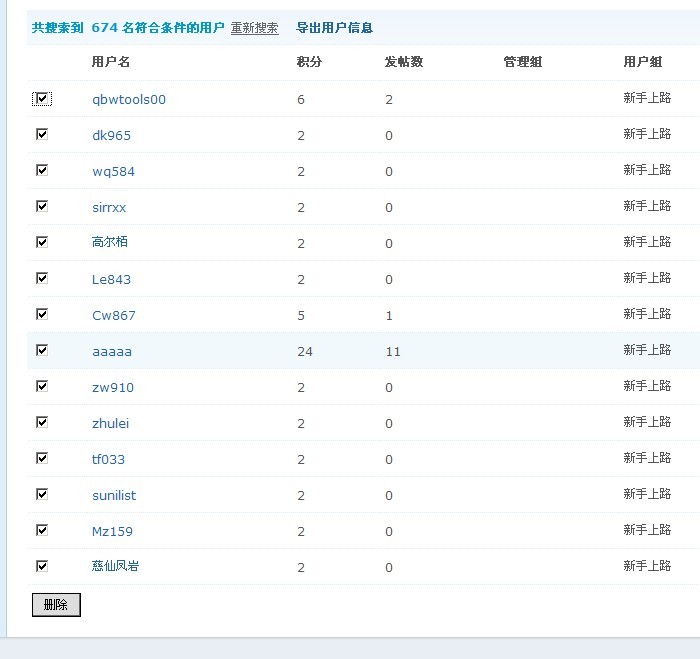Deselect the sirrxx row checkbox
700x659 pixels.
[42, 207]
